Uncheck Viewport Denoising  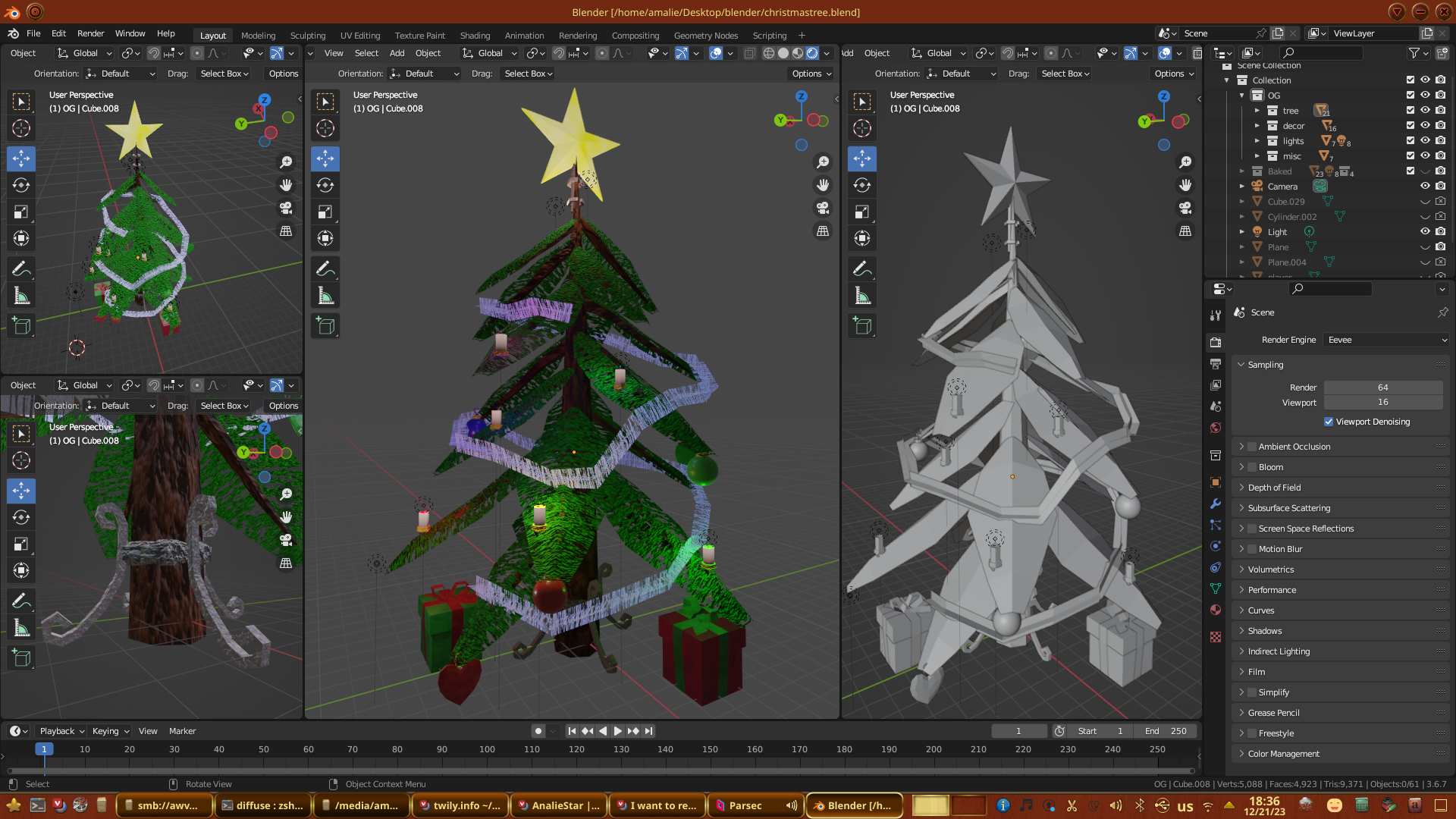1329,422
